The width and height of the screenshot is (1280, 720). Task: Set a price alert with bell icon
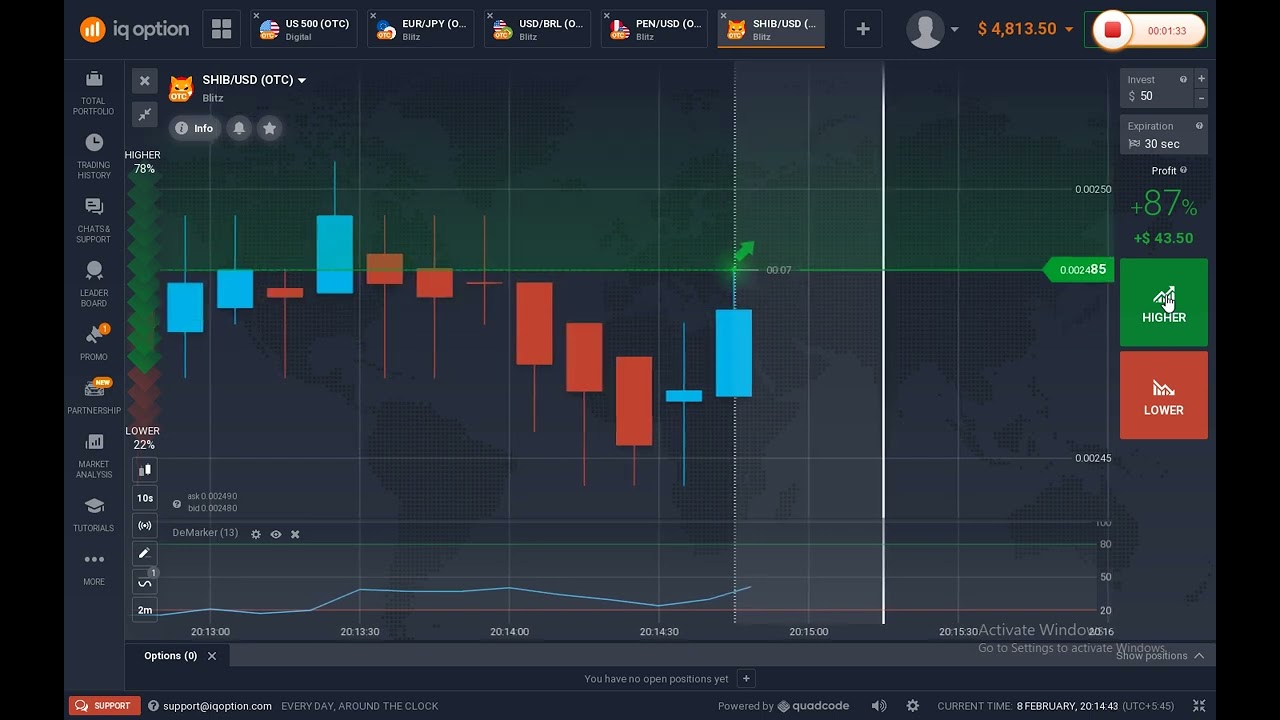239,128
